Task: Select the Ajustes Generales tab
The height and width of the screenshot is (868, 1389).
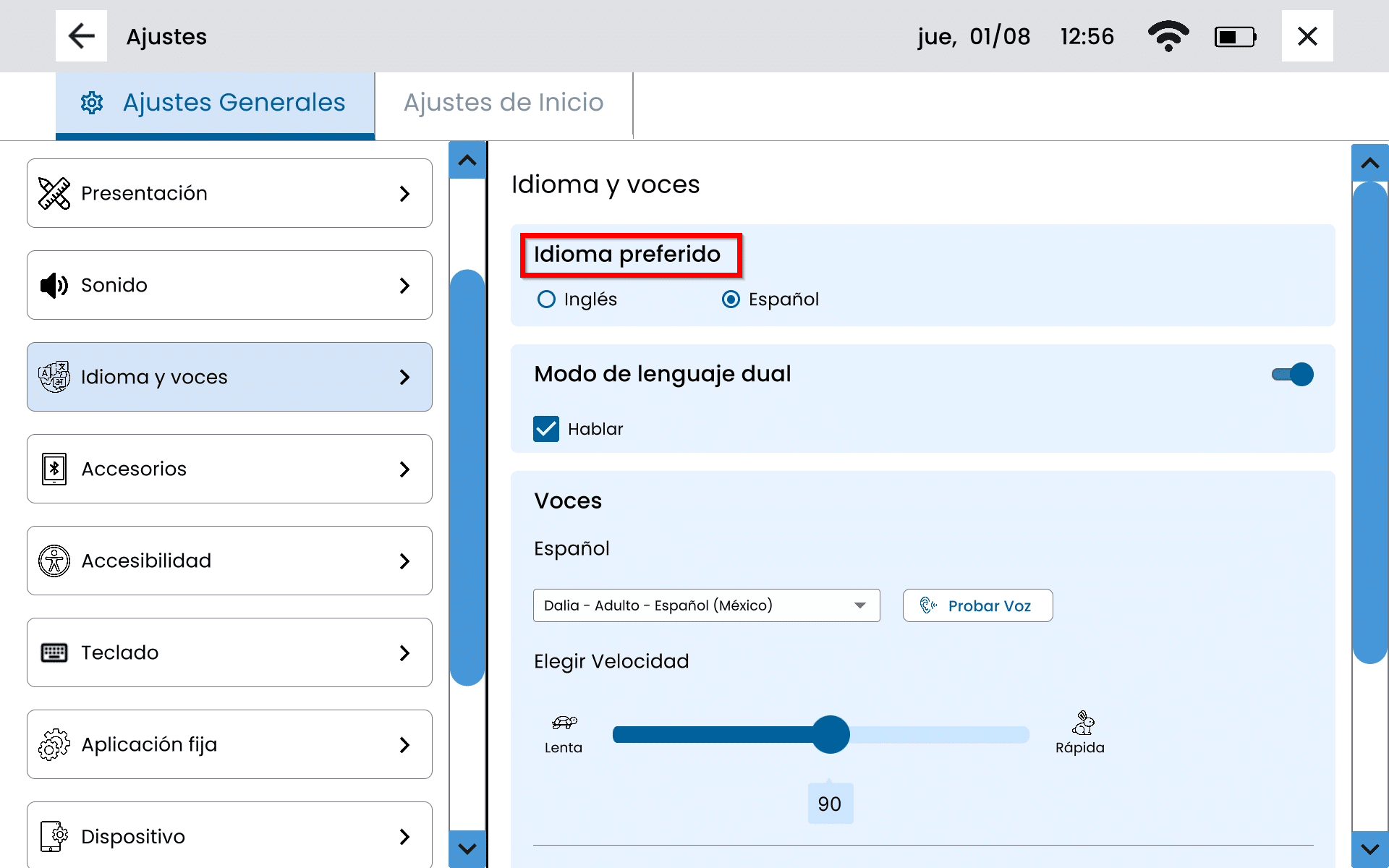Action: coord(215,103)
